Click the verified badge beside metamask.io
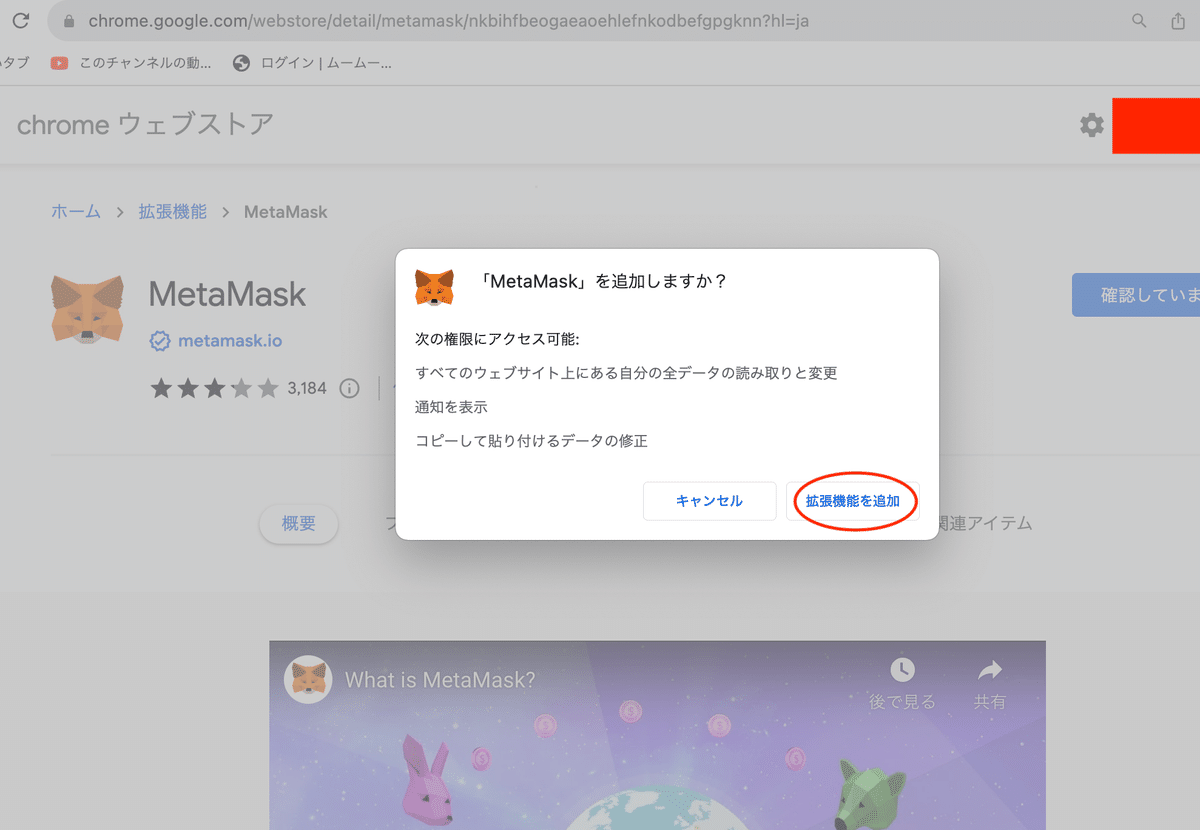1200x830 pixels. click(x=160, y=341)
